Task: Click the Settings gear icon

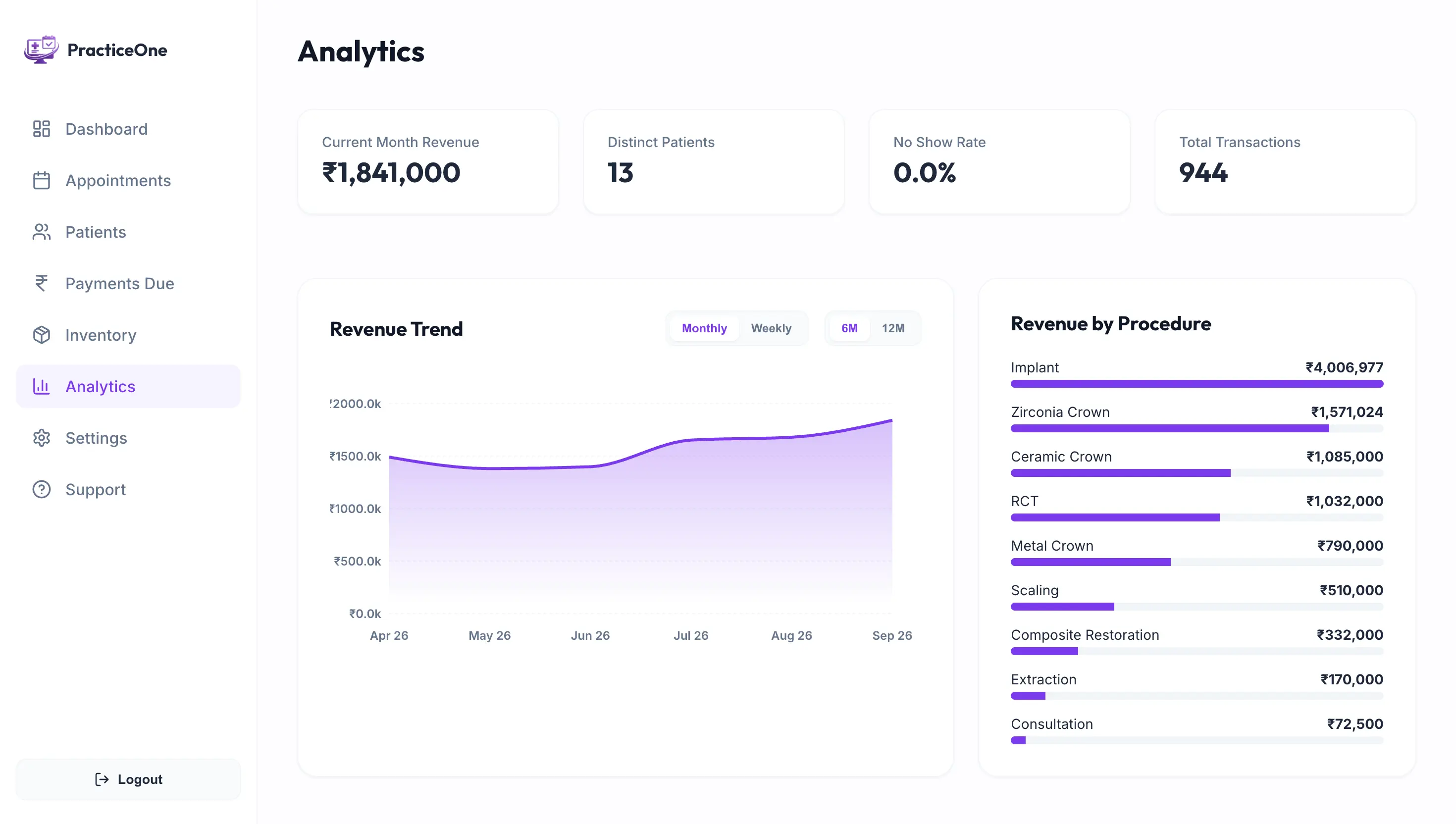Action: [x=41, y=438]
